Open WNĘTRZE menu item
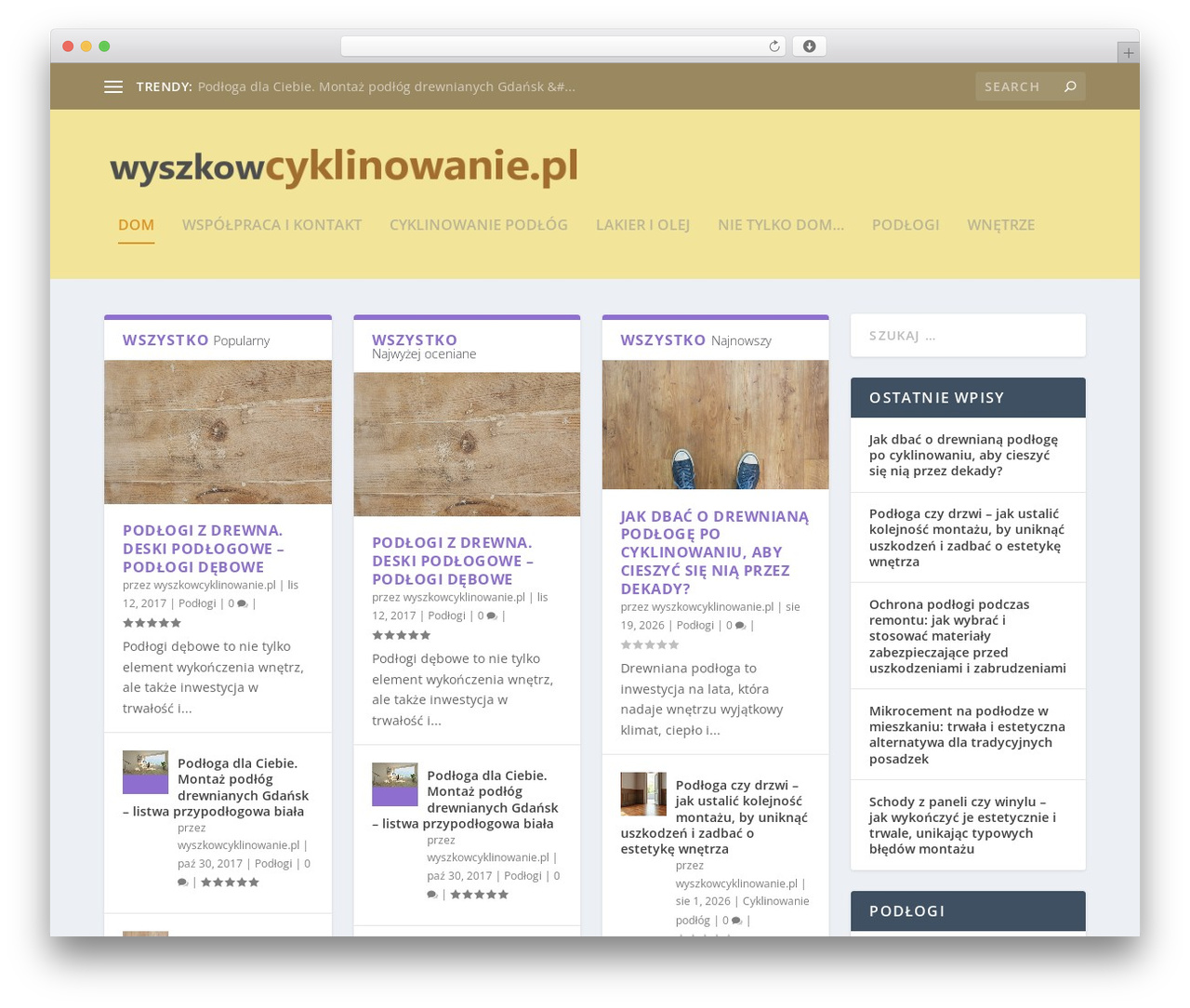1190x1008 pixels. pos(1000,225)
